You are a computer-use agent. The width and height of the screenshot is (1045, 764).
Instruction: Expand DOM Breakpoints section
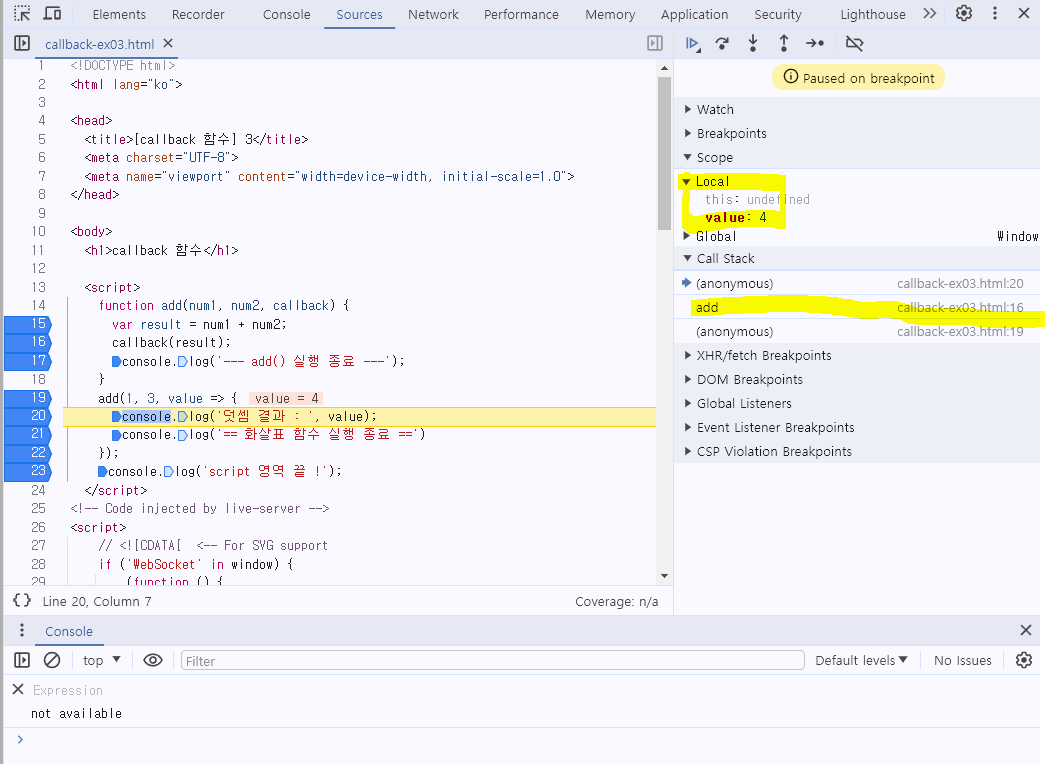coord(857,379)
